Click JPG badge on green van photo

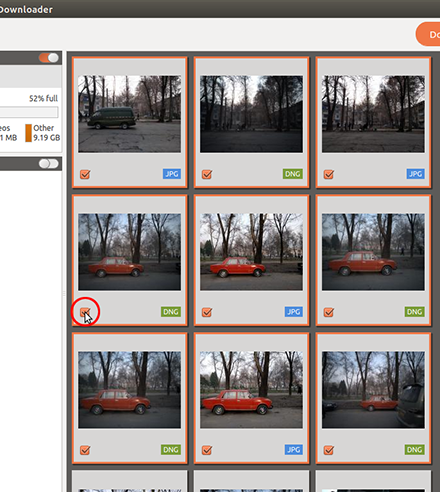click(x=172, y=174)
